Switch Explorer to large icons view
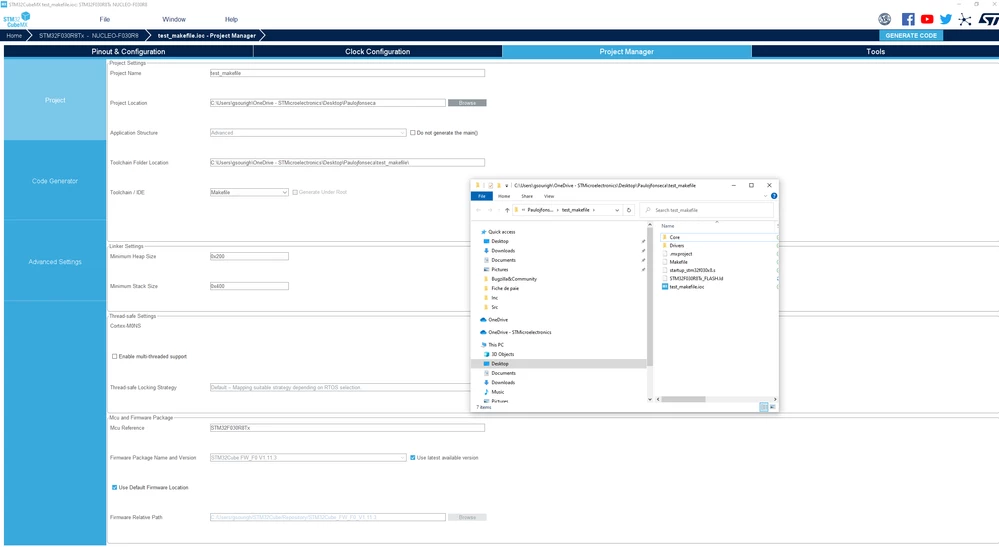999x547 pixels. [x=773, y=407]
